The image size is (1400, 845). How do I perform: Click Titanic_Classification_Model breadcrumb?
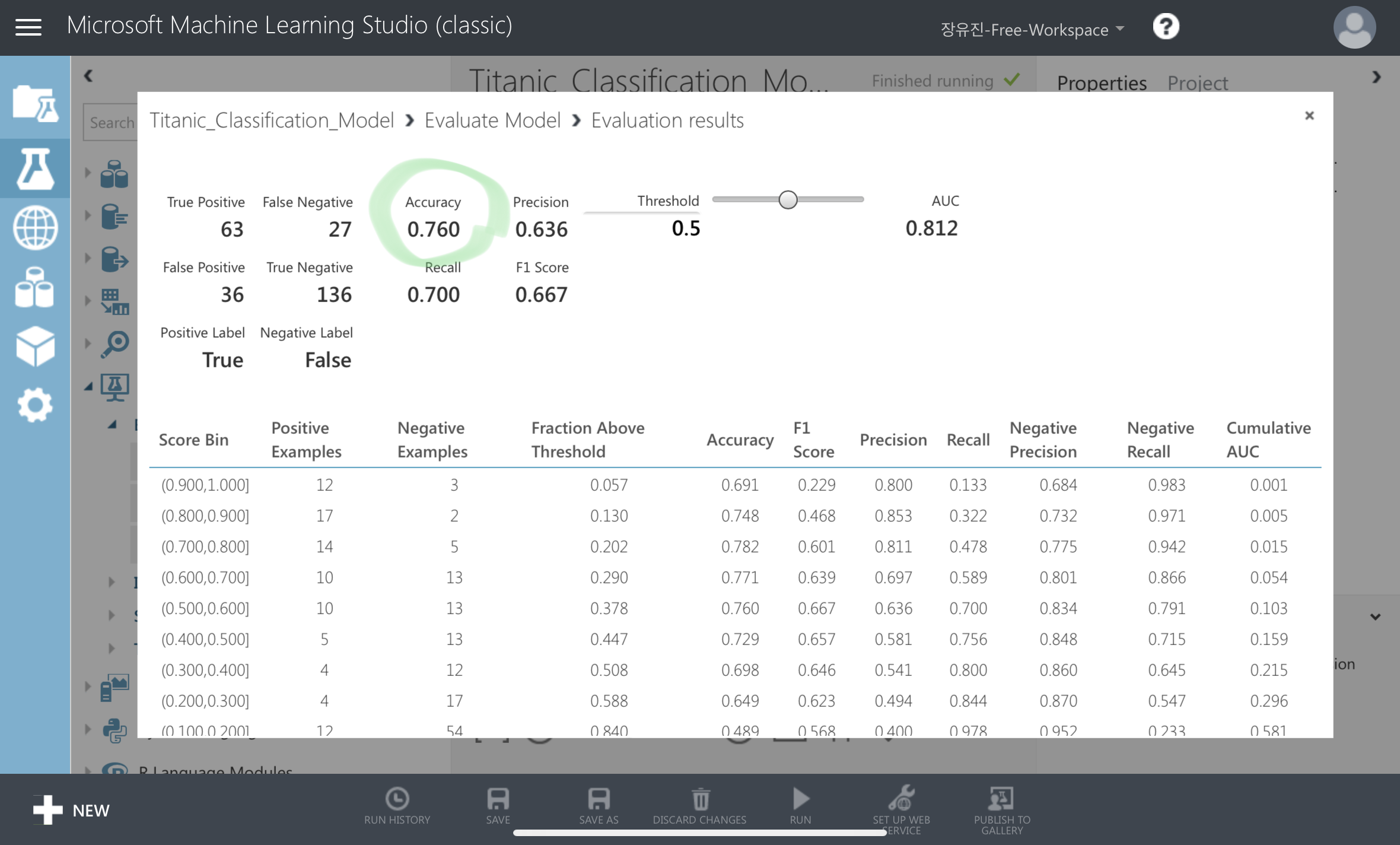click(272, 120)
